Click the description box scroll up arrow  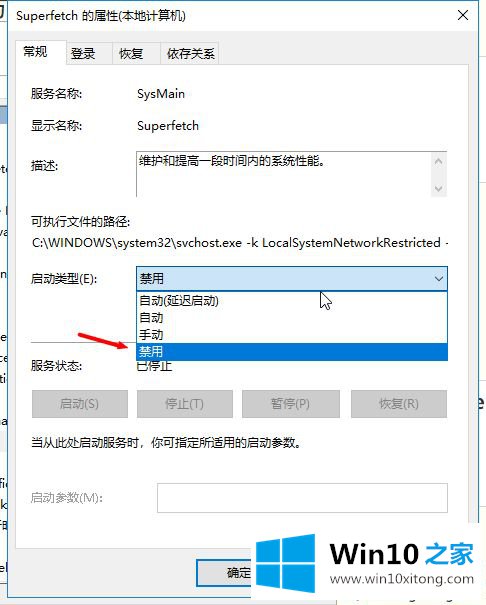[439, 161]
